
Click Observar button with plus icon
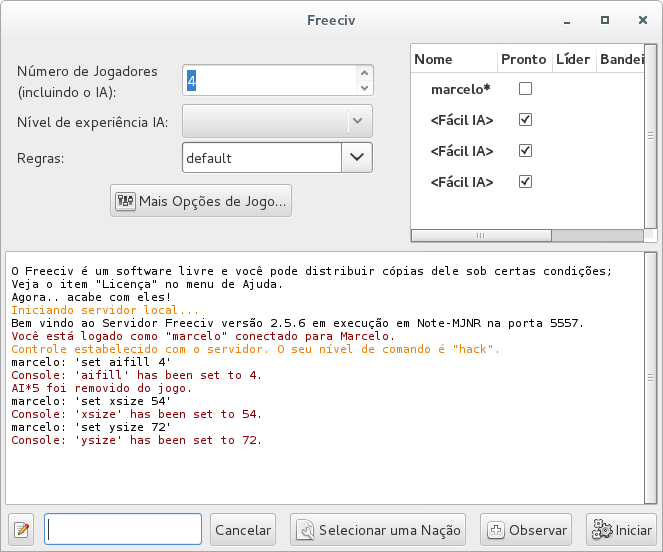point(526,530)
